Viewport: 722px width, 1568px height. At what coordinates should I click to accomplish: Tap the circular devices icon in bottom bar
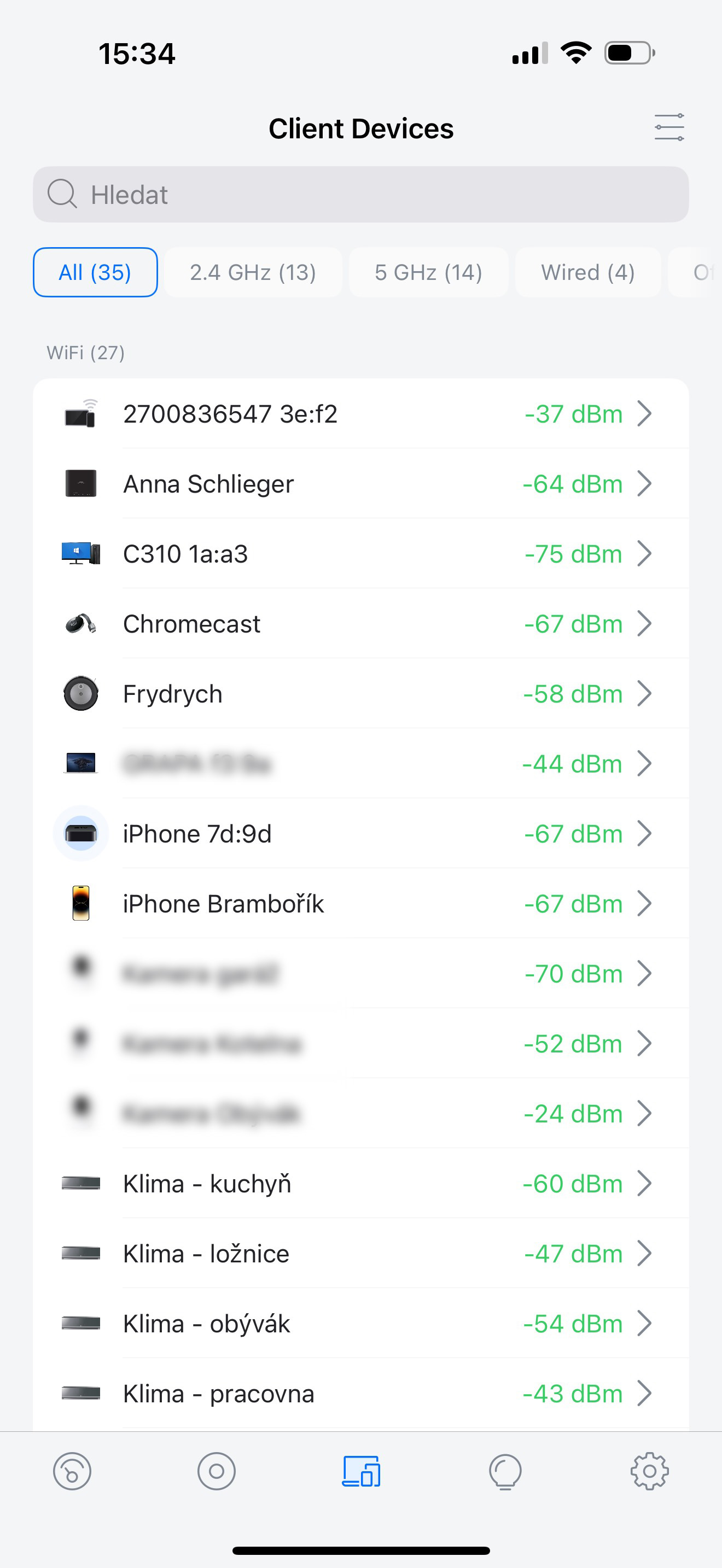click(x=216, y=1471)
